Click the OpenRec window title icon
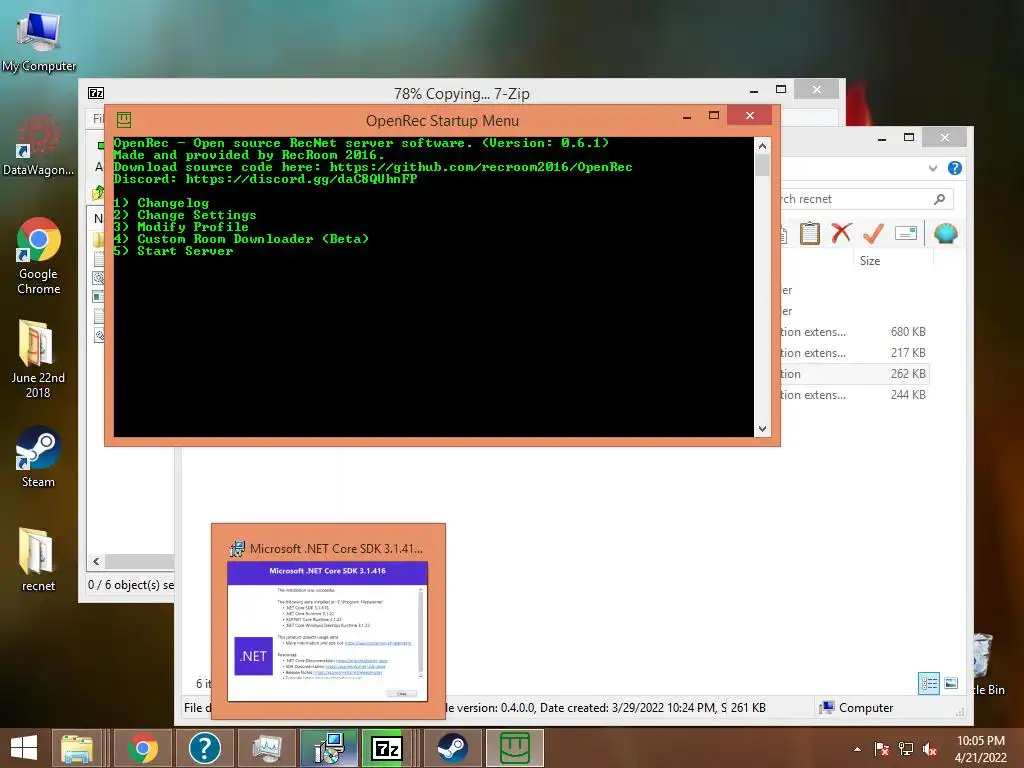1024x768 pixels. click(124, 120)
